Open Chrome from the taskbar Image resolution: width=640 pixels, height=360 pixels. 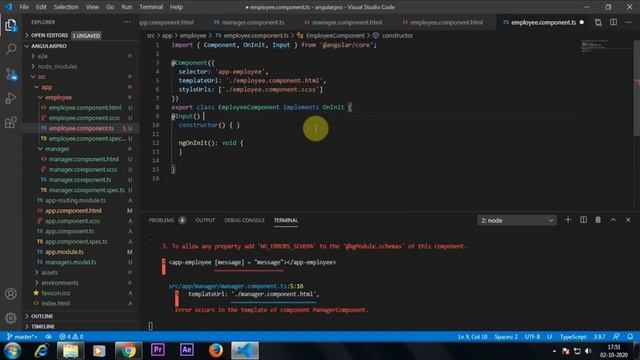(128, 351)
